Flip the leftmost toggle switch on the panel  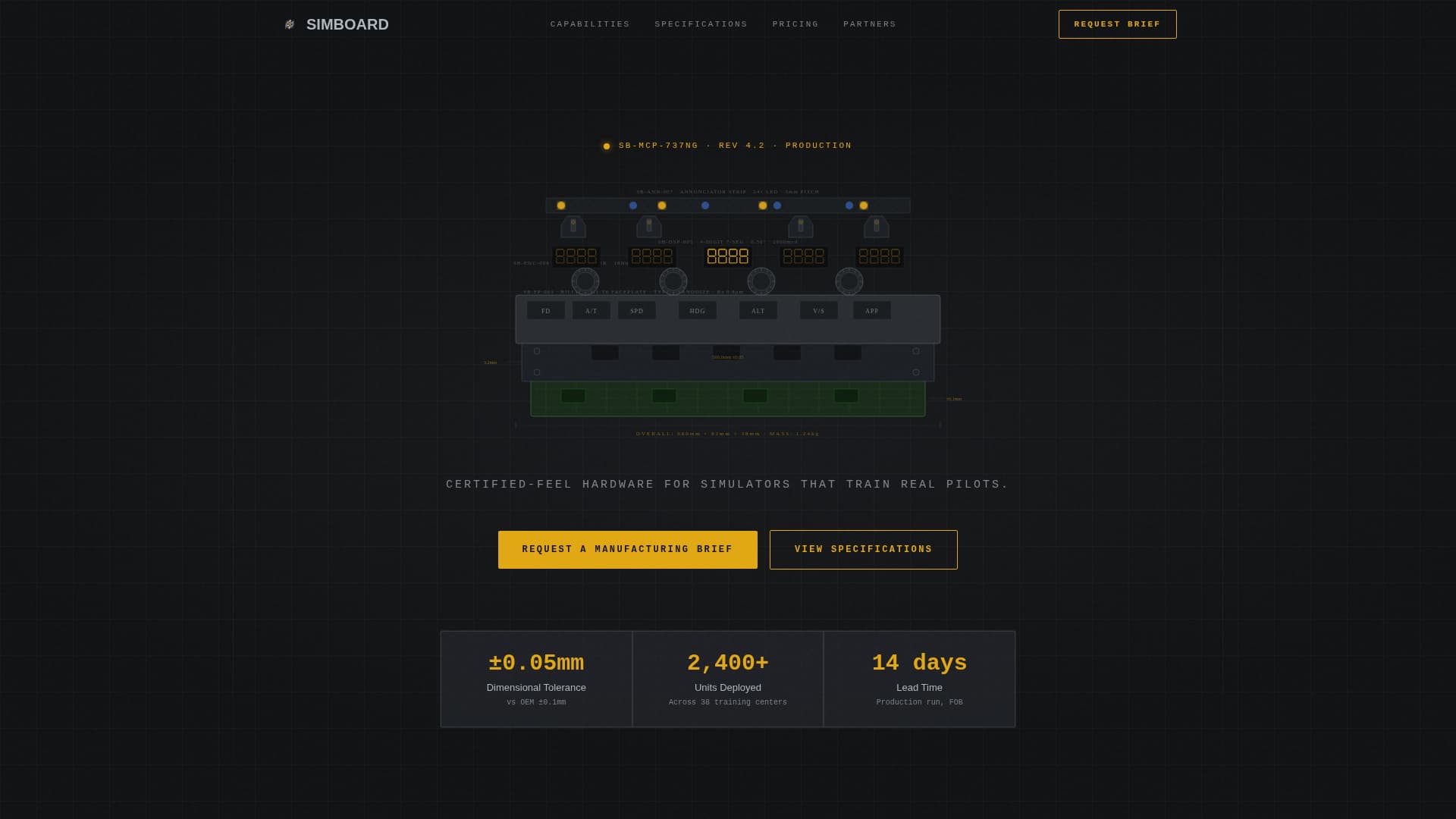(x=573, y=227)
